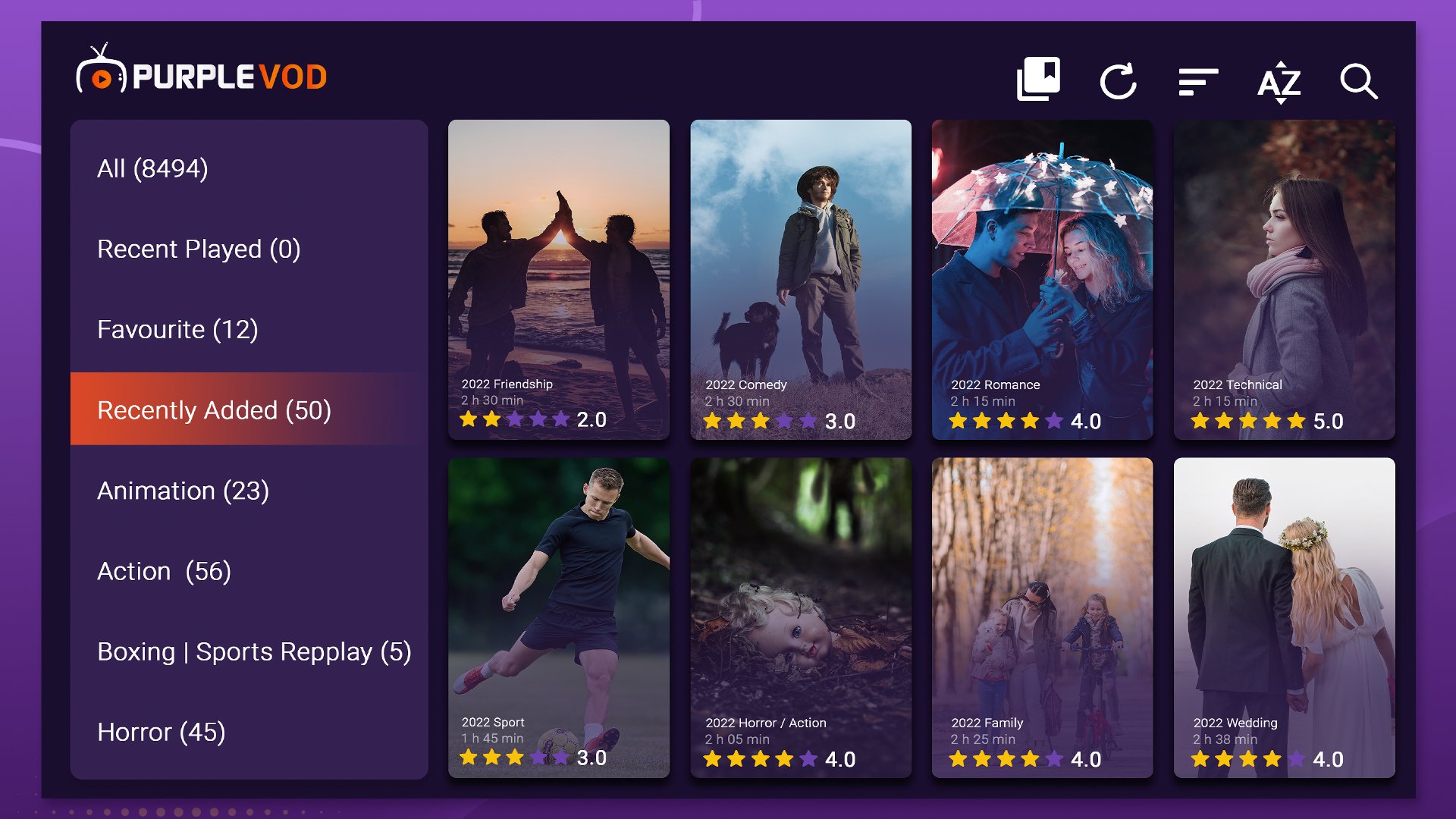Select Favourite (12) category
The image size is (1456, 819).
pyautogui.click(x=249, y=329)
